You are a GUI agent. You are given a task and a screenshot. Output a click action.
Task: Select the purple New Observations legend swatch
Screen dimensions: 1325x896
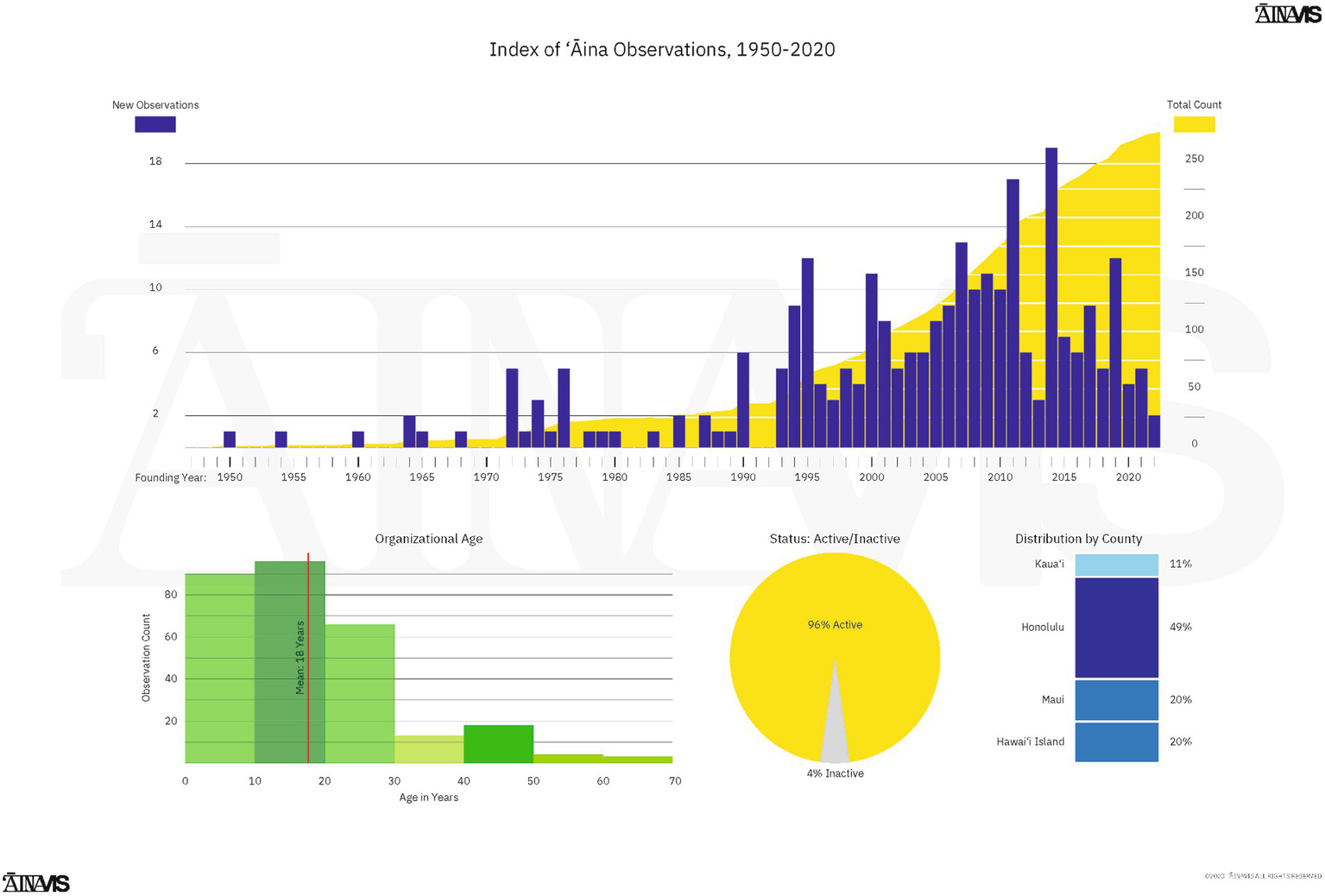pyautogui.click(x=155, y=124)
